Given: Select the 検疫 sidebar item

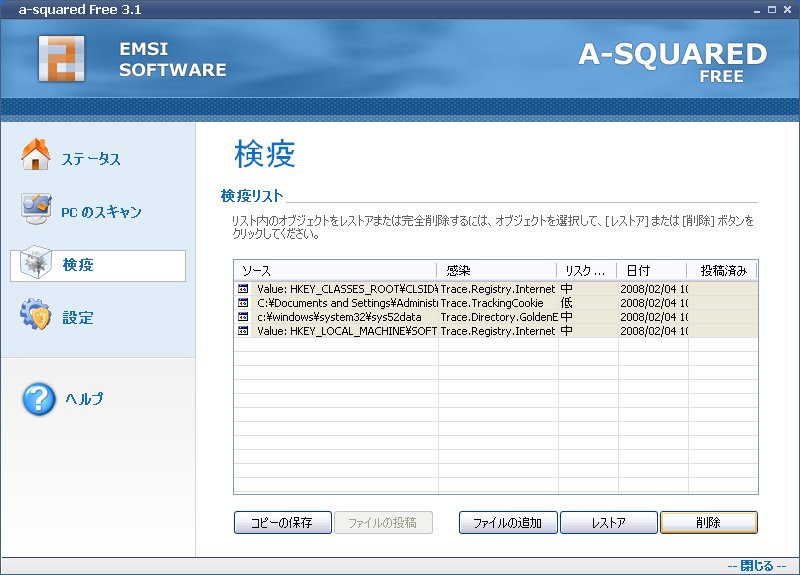Looking at the screenshot, I should (98, 265).
